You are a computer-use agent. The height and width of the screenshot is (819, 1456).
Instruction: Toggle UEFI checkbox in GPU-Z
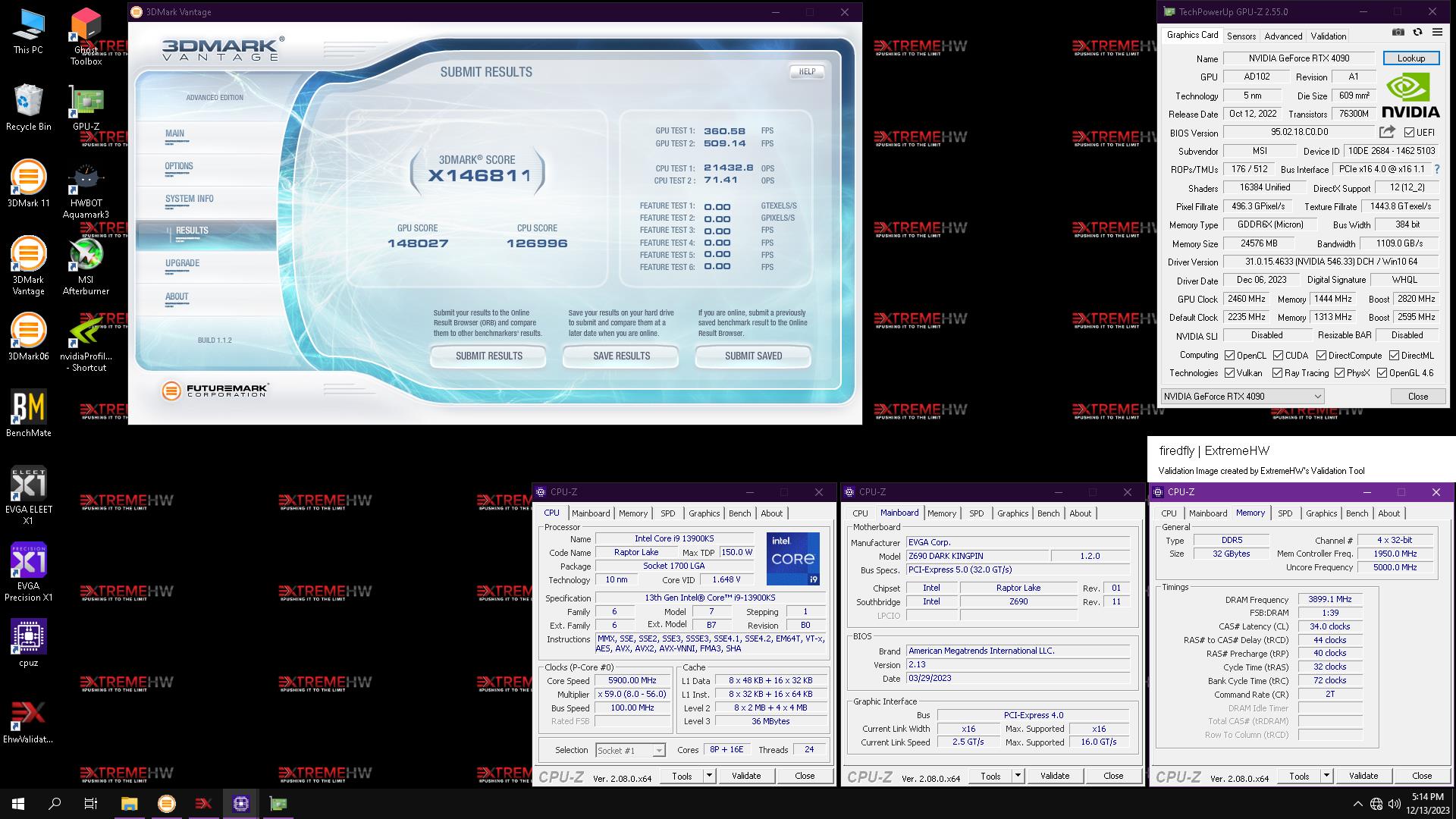coord(1409,133)
